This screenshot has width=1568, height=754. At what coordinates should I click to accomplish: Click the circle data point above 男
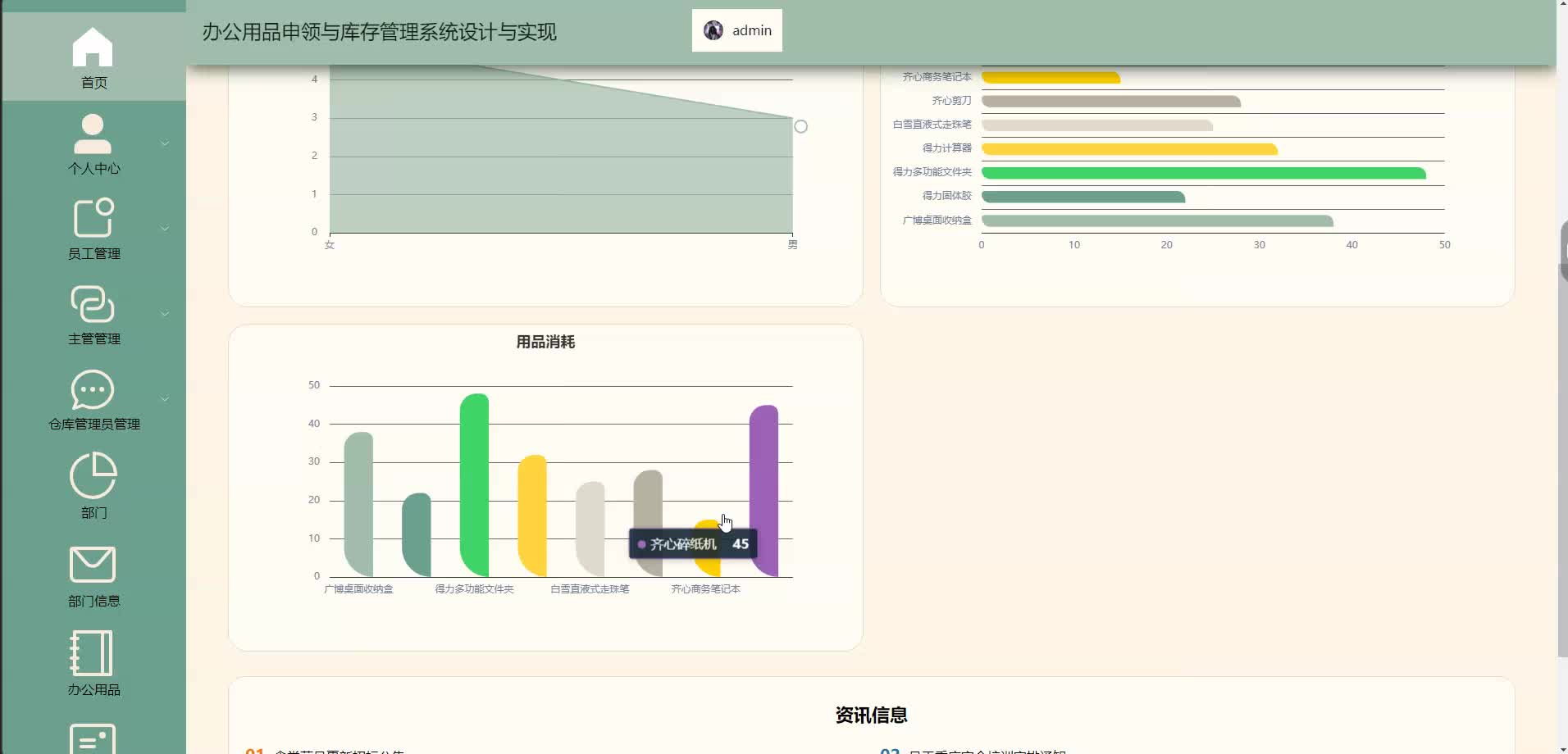tap(801, 126)
